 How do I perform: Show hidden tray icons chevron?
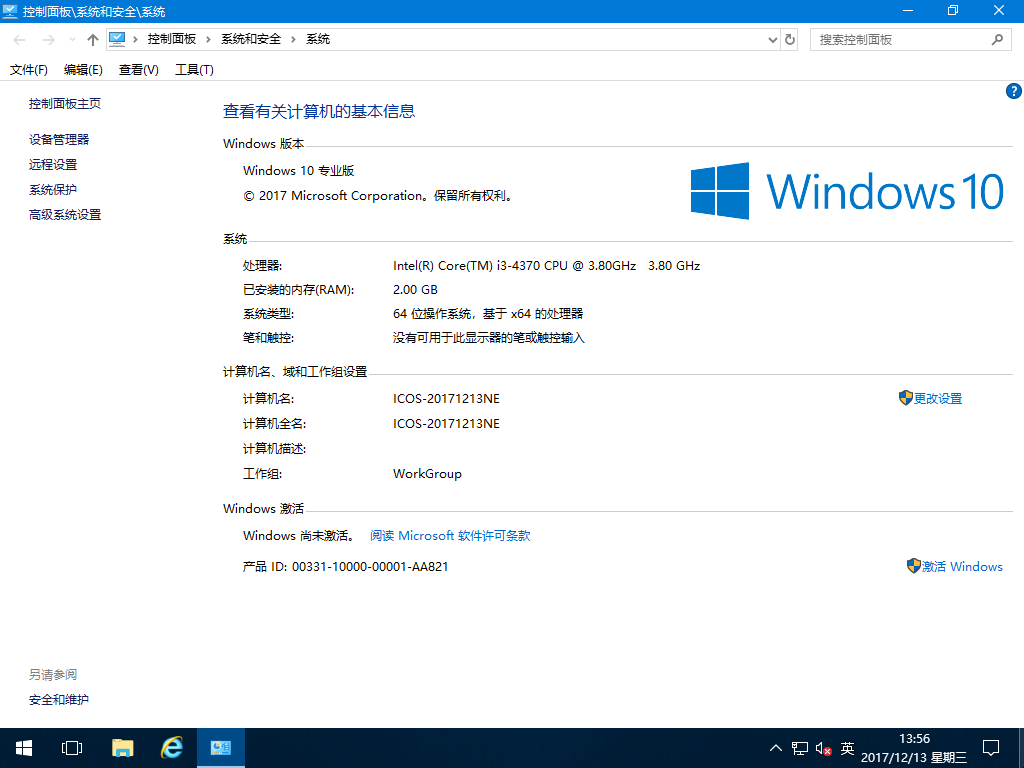pyautogui.click(x=775, y=748)
